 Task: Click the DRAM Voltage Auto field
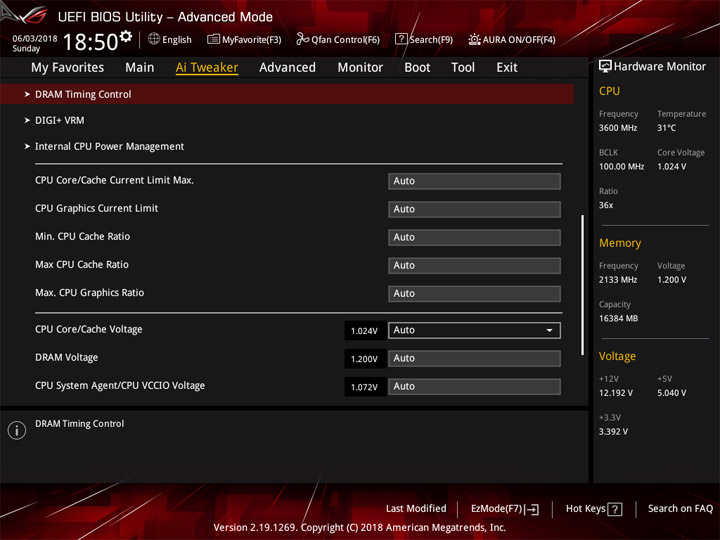474,358
